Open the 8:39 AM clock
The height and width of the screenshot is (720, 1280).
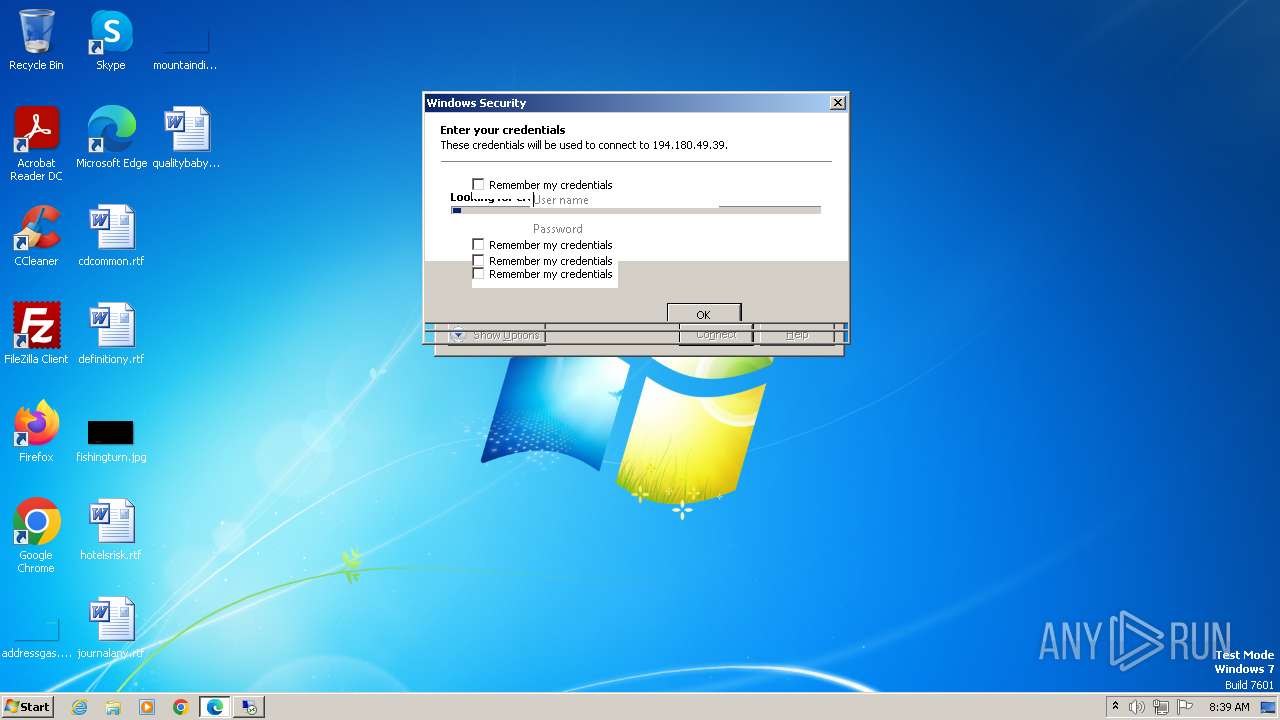pyautogui.click(x=1229, y=707)
